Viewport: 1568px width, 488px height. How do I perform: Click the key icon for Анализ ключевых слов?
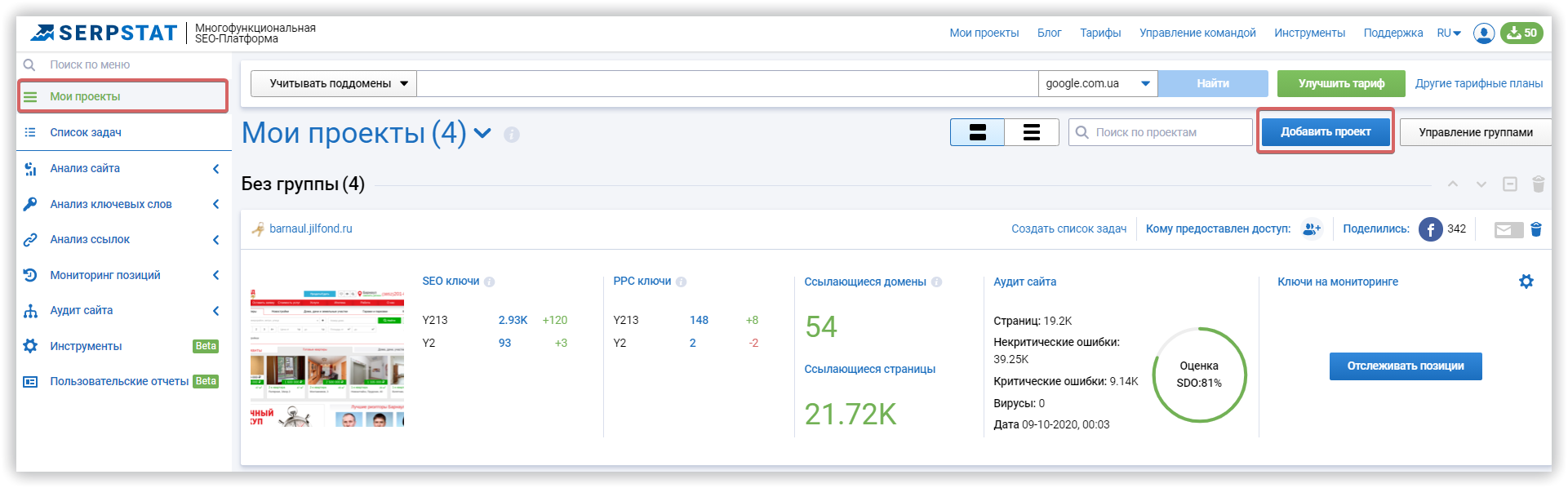(30, 204)
